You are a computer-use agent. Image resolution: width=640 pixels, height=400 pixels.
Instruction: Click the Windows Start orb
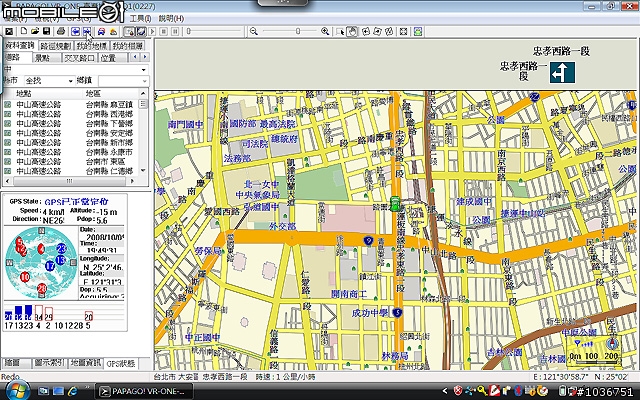[17, 391]
